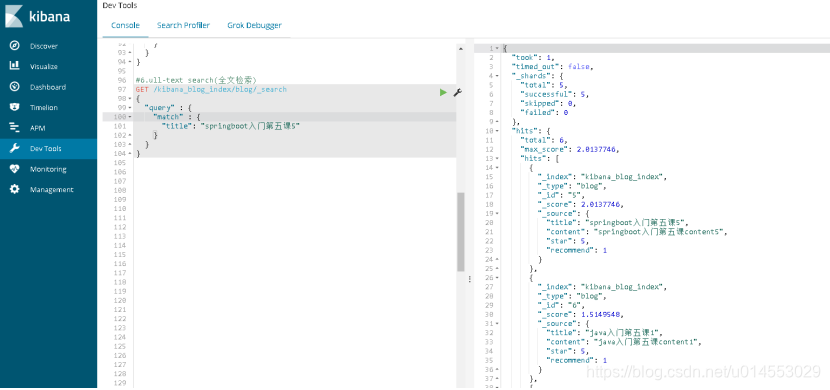Run request with green play button
830x390 pixels.
[443, 93]
